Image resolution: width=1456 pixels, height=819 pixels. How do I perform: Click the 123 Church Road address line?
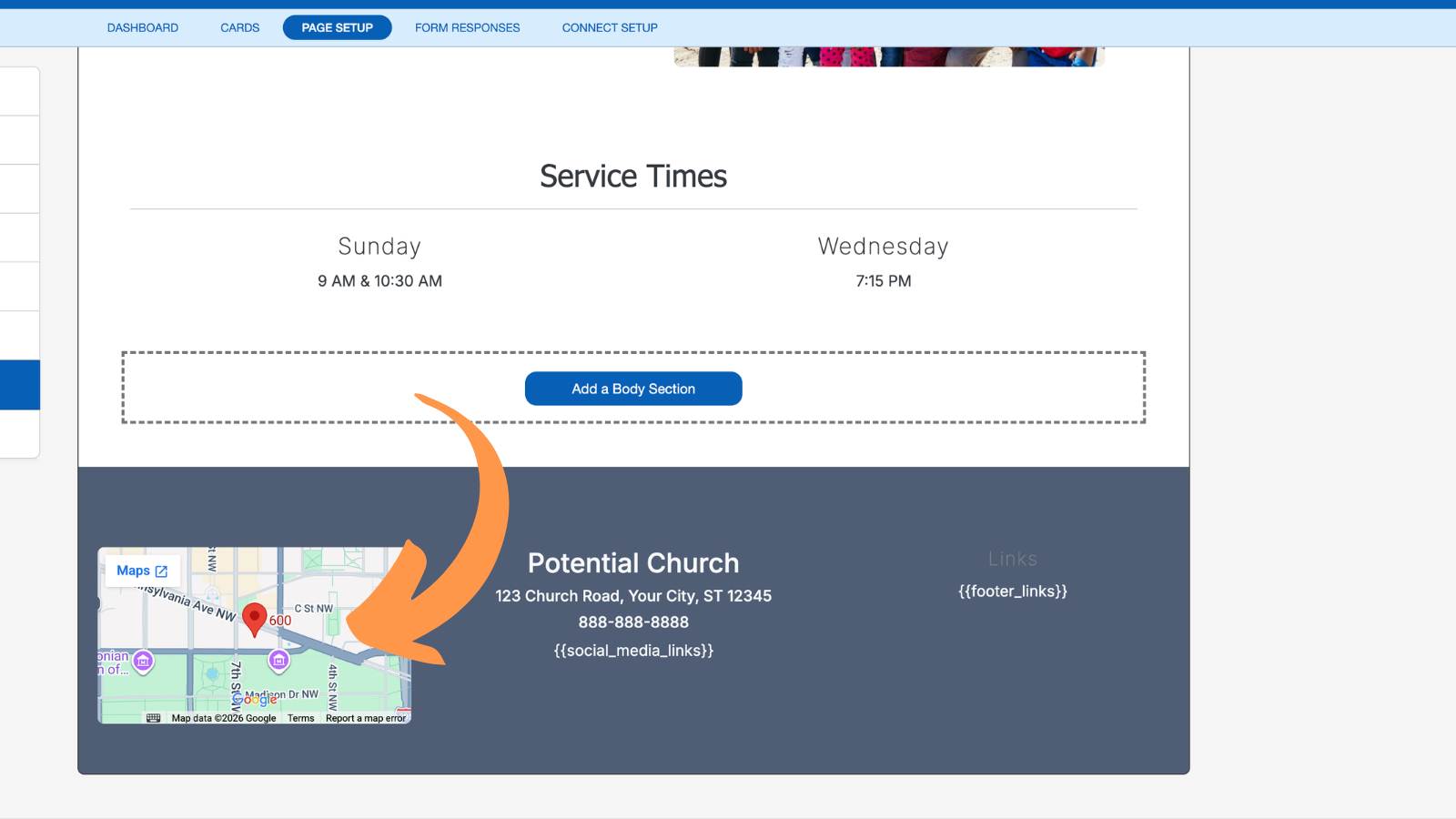click(x=633, y=596)
